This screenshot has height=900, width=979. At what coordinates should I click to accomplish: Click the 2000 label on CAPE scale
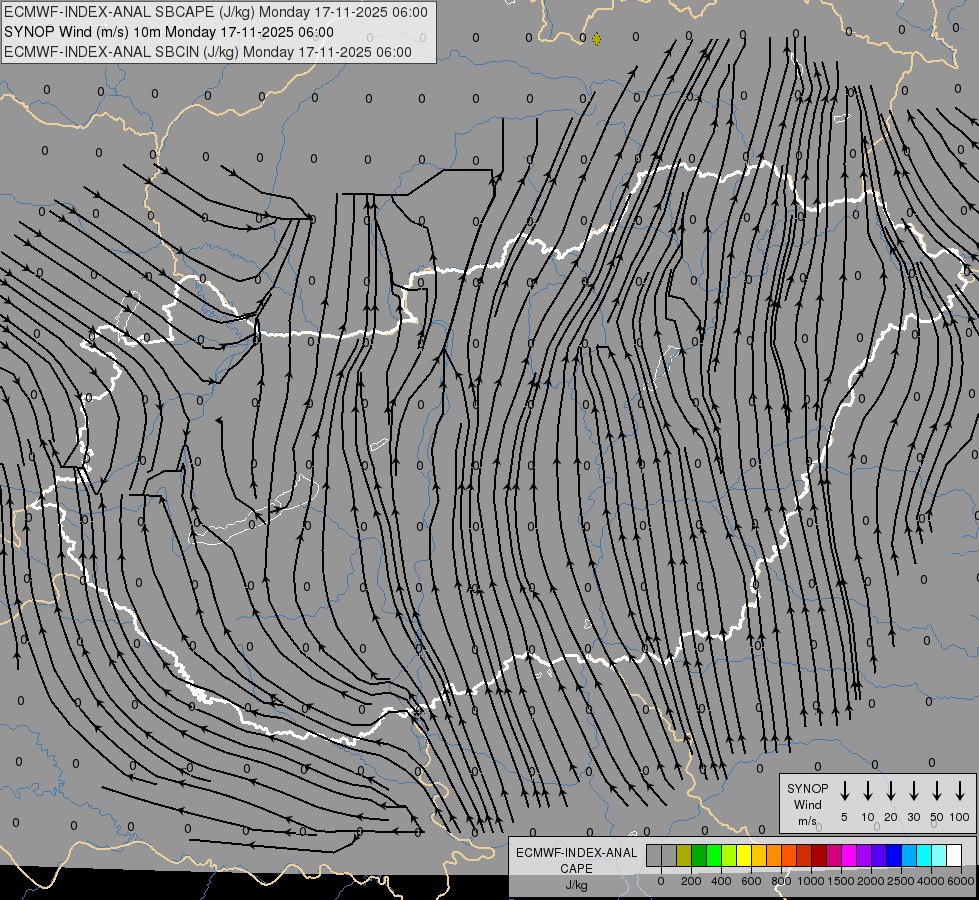(x=871, y=881)
